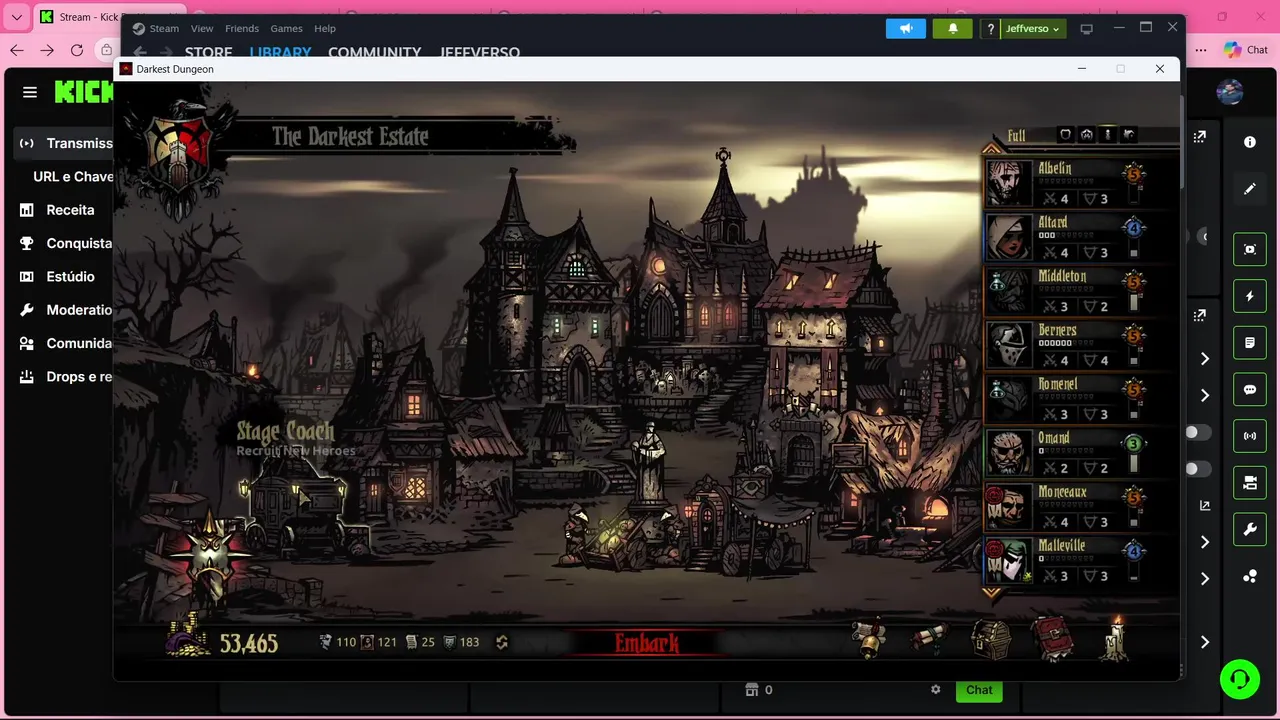The width and height of the screenshot is (1280, 720).
Task: Select hero Abelin in the roster
Action: point(1066,183)
